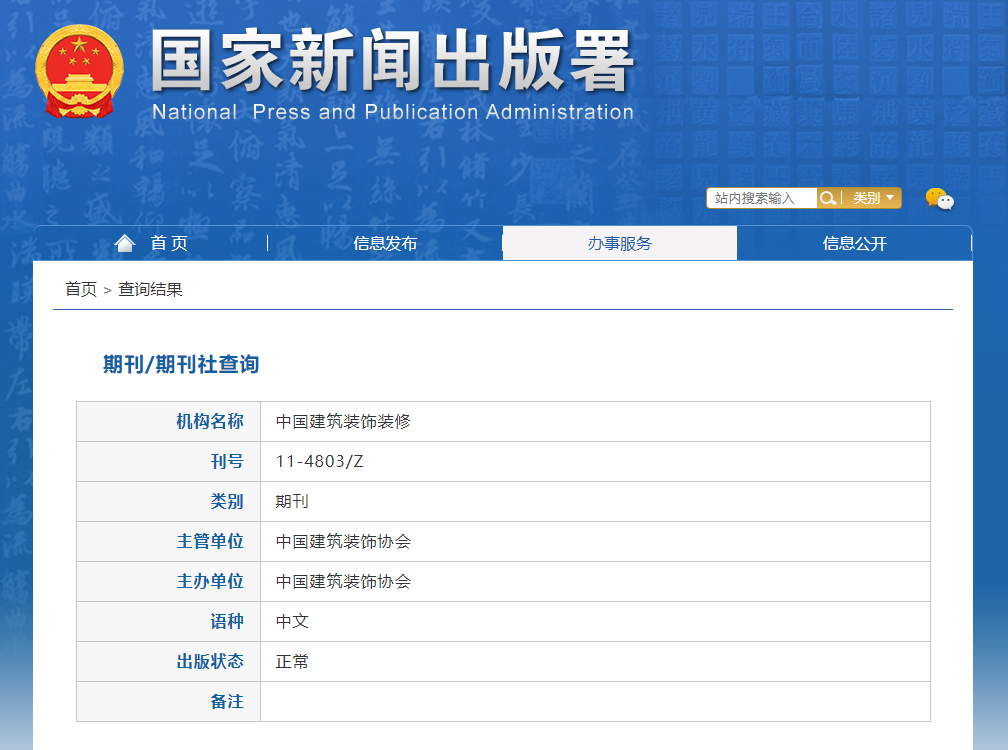This screenshot has width=1008, height=750.
Task: Select the 中国建筑装饰装修 institution name value
Action: [343, 422]
